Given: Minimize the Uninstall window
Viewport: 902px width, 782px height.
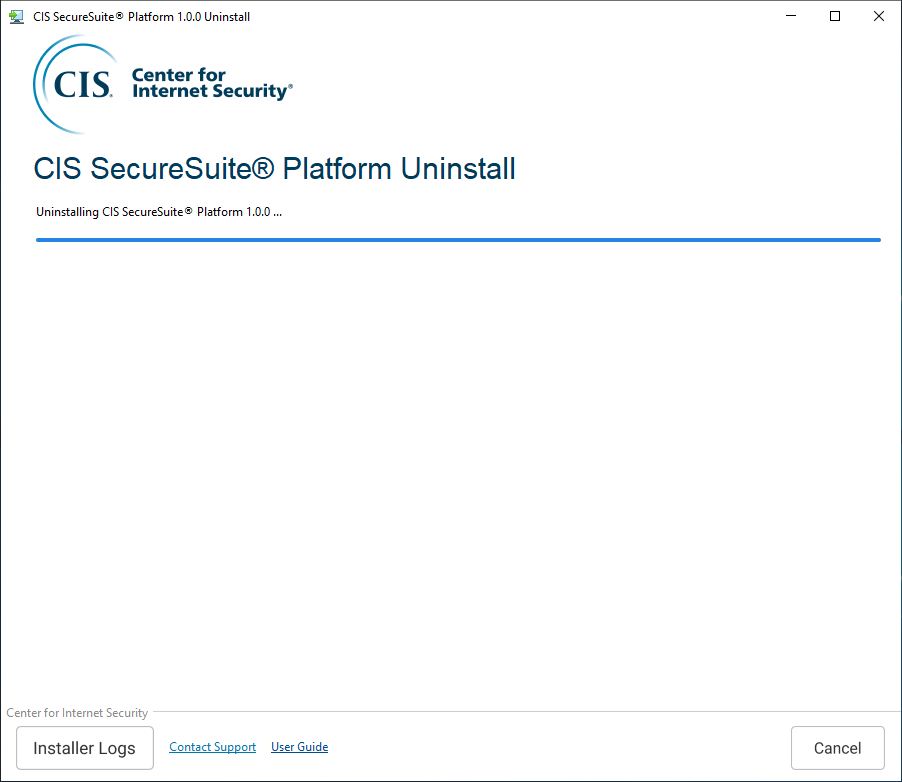Looking at the screenshot, I should pos(791,16).
